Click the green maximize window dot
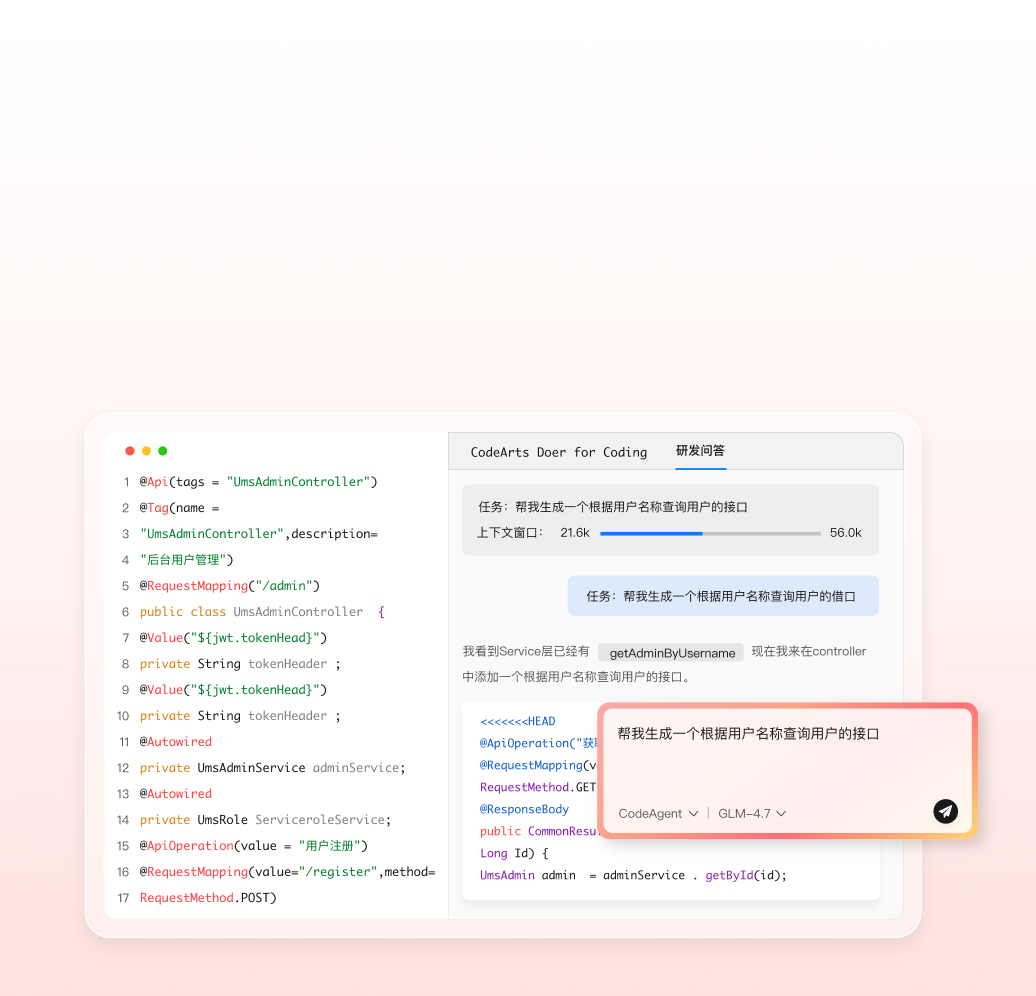The height and width of the screenshot is (996, 1036). coord(163,451)
